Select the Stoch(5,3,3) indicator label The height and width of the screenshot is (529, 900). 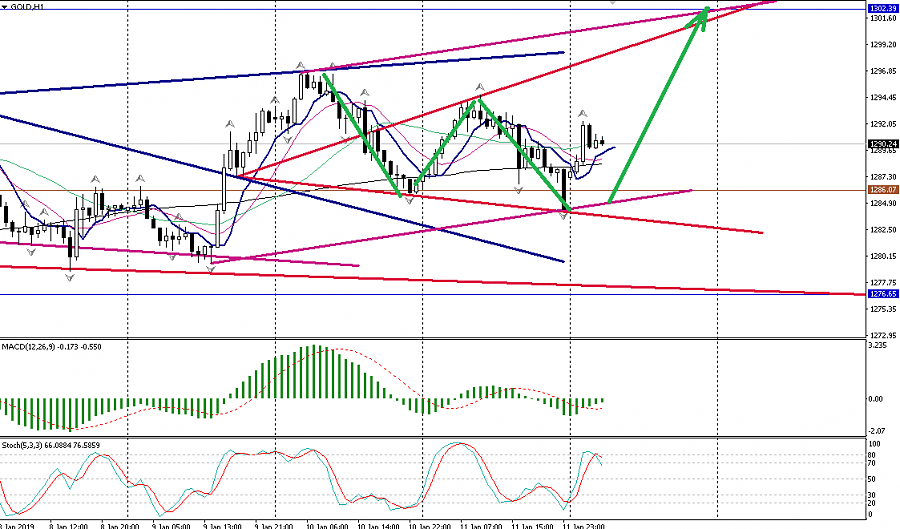(x=50, y=444)
